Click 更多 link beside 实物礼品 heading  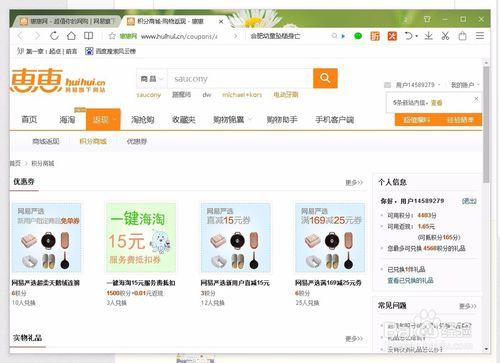(x=354, y=339)
